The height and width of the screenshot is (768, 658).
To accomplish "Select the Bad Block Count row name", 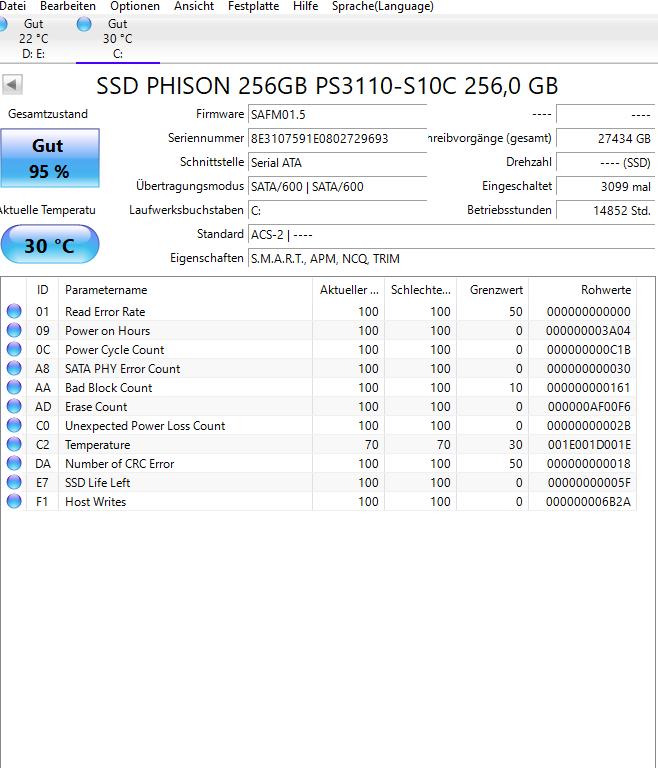I will tap(109, 387).
